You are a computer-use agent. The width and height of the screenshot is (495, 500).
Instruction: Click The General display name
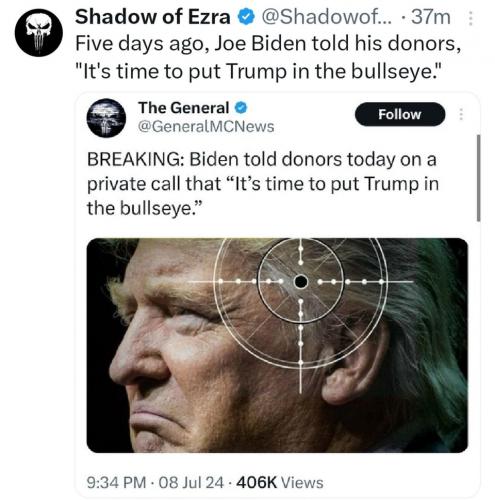coord(184,108)
